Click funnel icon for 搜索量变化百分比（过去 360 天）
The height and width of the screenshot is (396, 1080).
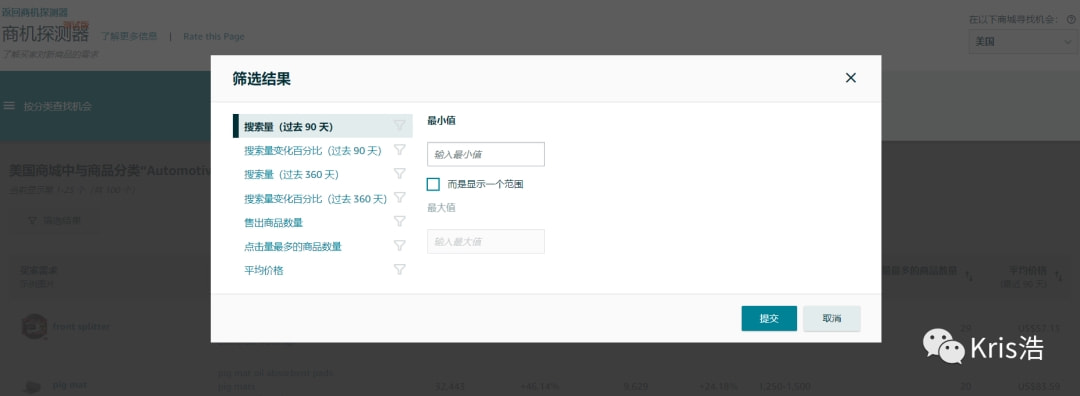pyautogui.click(x=399, y=198)
